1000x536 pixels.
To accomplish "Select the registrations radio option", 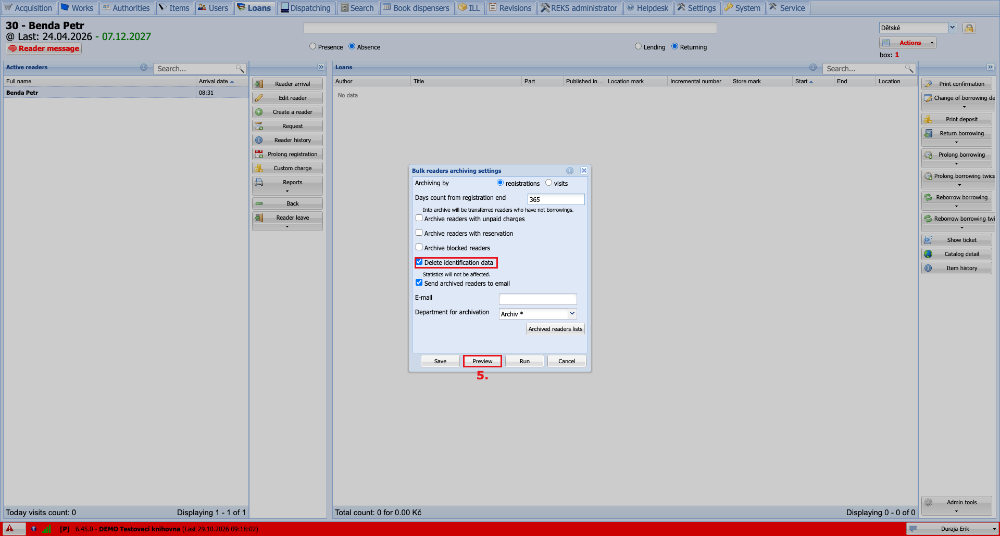I will coord(500,182).
